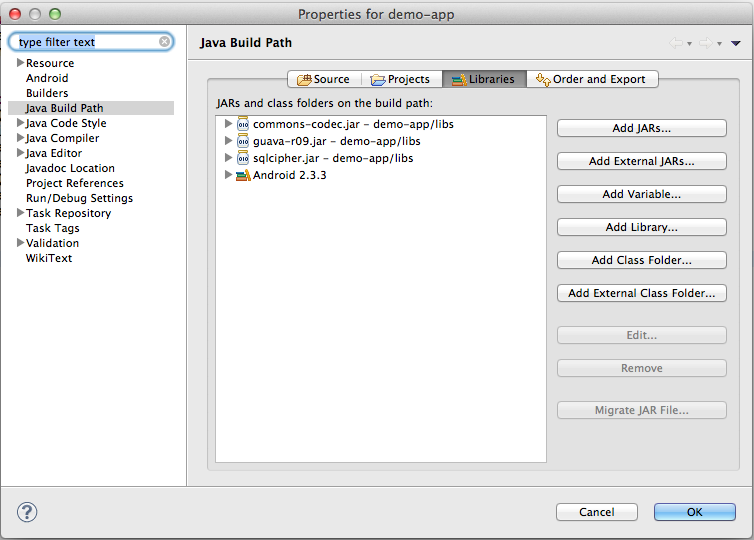Click the help question mark icon
This screenshot has width=754, height=540.
27,512
